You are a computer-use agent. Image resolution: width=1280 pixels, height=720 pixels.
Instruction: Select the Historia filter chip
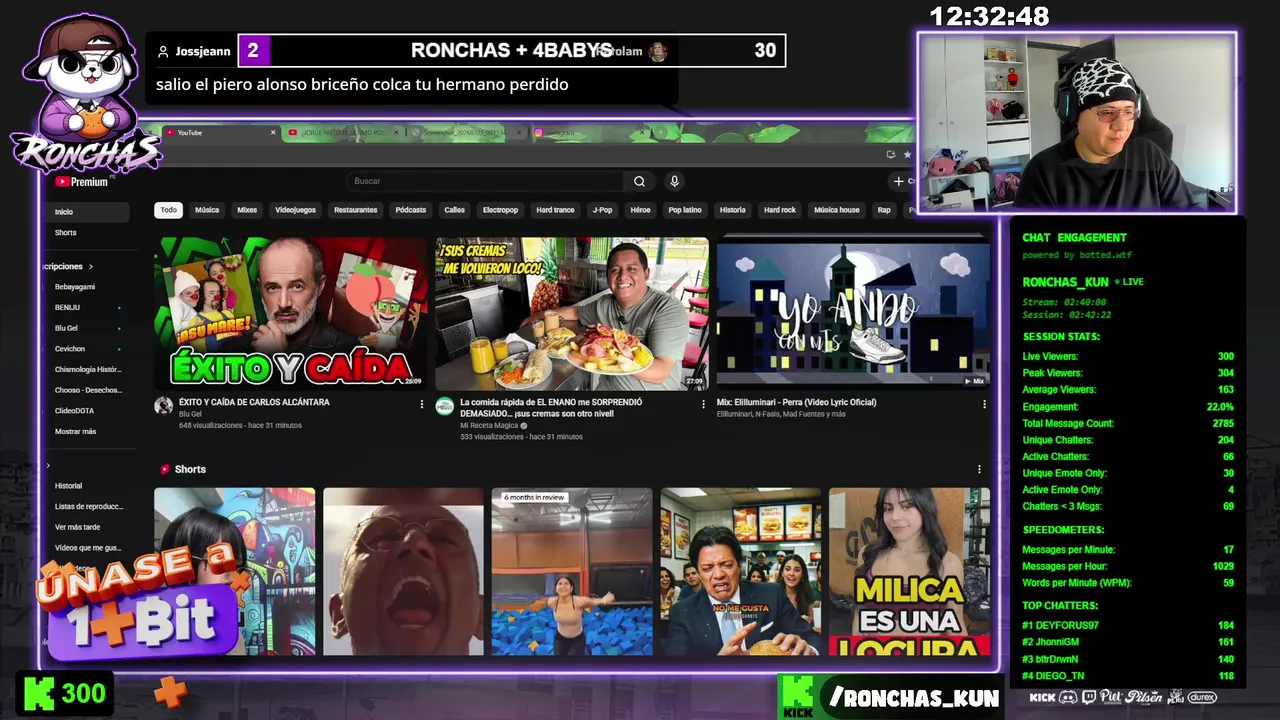click(x=733, y=210)
